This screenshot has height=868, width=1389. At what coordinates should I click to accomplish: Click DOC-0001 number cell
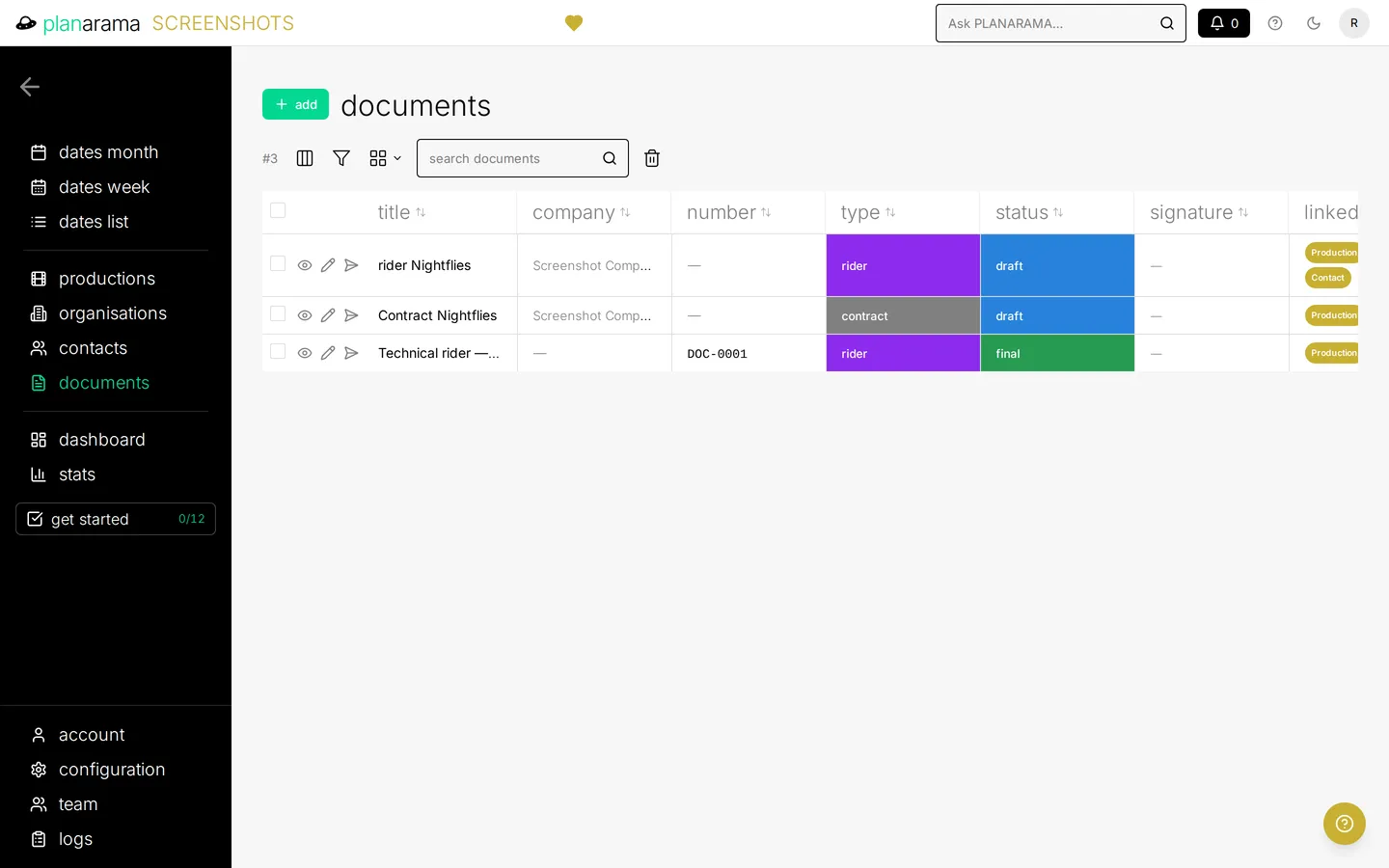pyautogui.click(x=717, y=354)
